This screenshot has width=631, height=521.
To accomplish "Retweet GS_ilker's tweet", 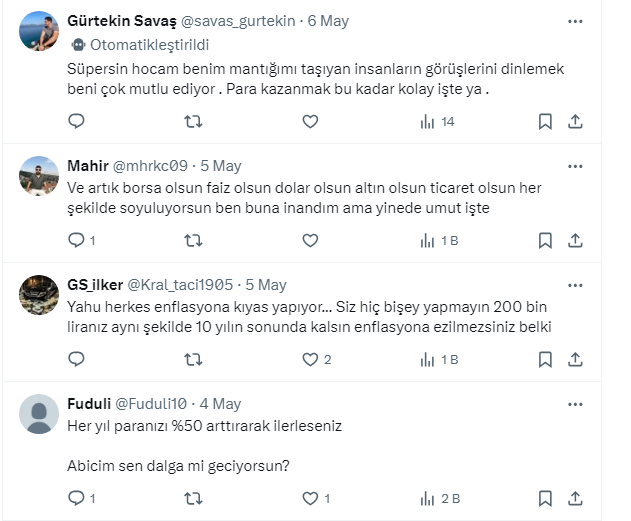I will [x=194, y=359].
